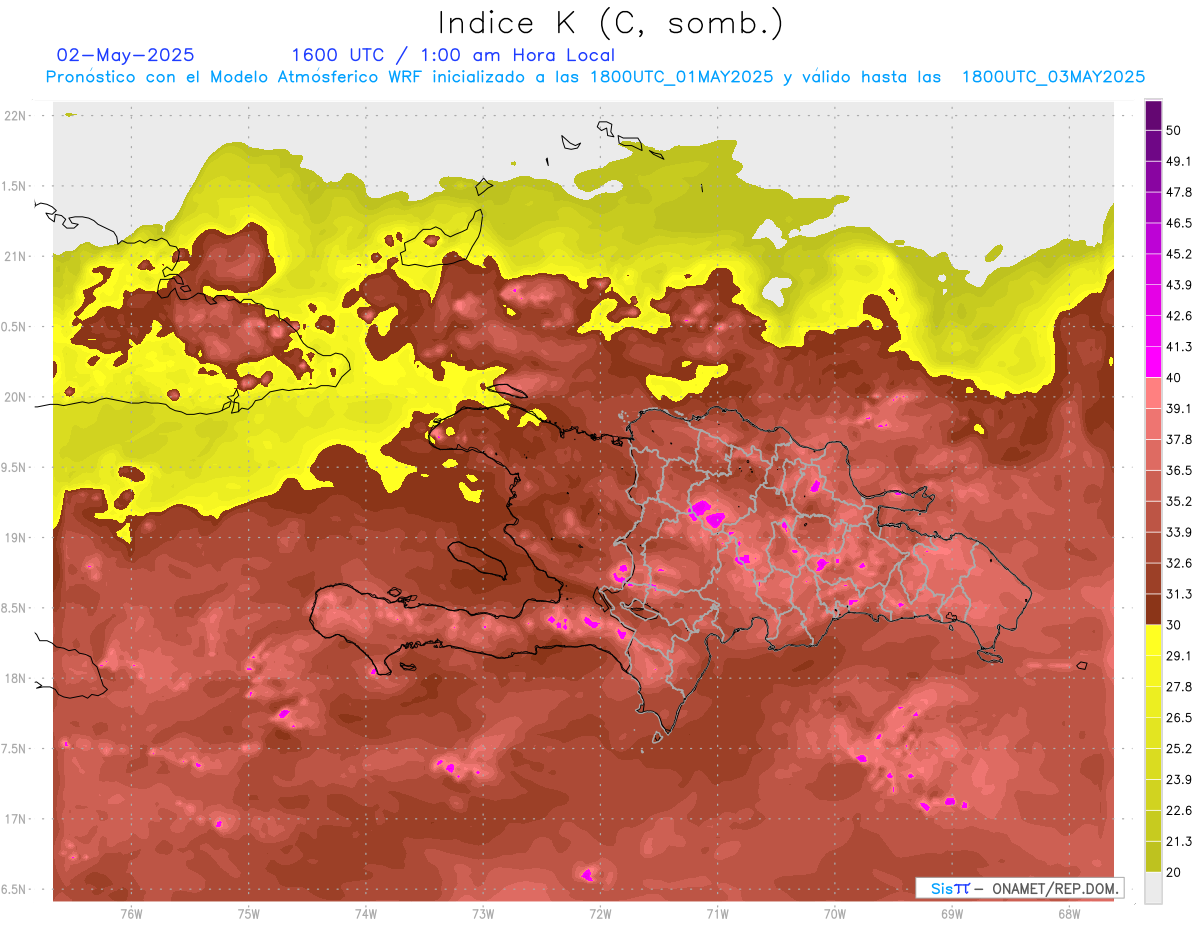Click the 19N latitude label
The image size is (1200, 927).
point(17,538)
